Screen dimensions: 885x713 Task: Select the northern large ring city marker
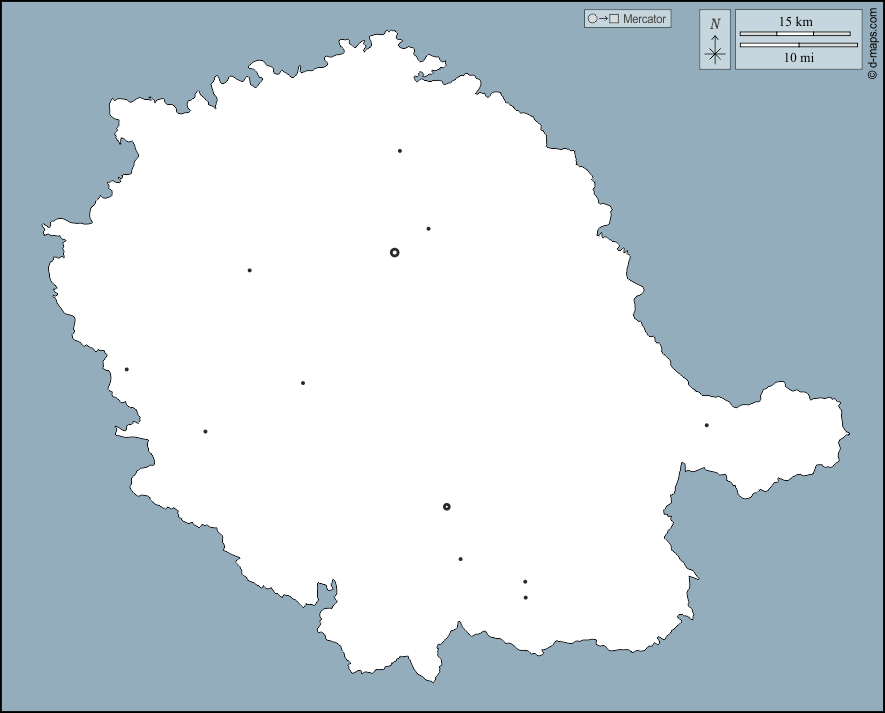coord(394,253)
